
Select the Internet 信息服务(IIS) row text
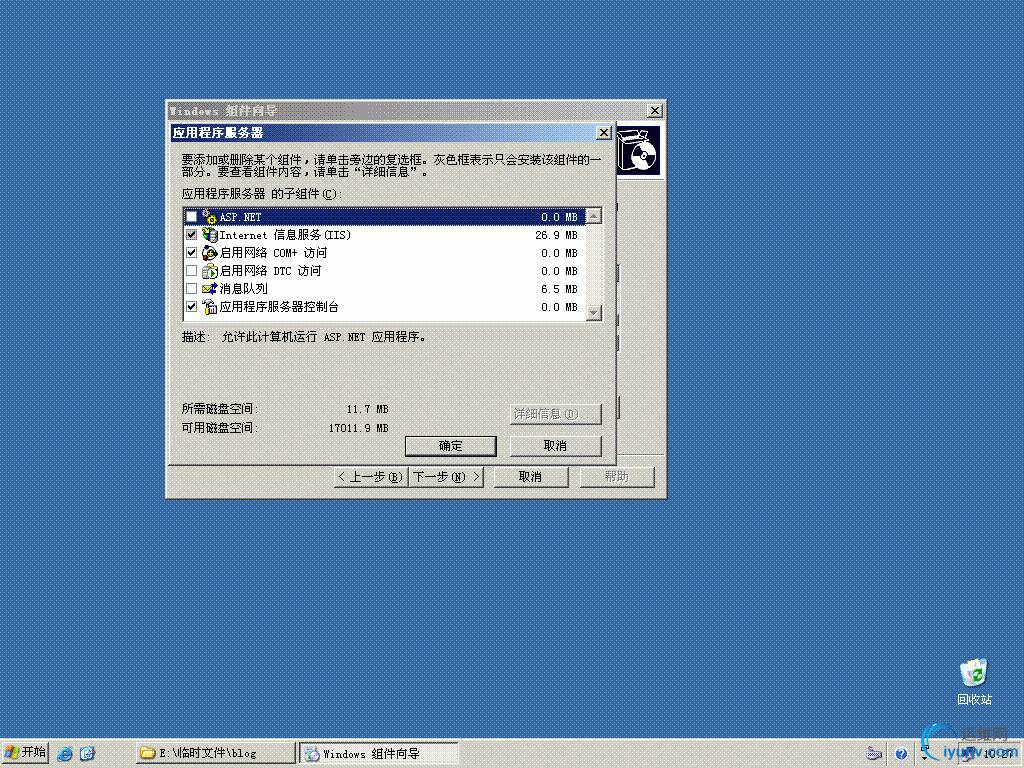point(285,235)
